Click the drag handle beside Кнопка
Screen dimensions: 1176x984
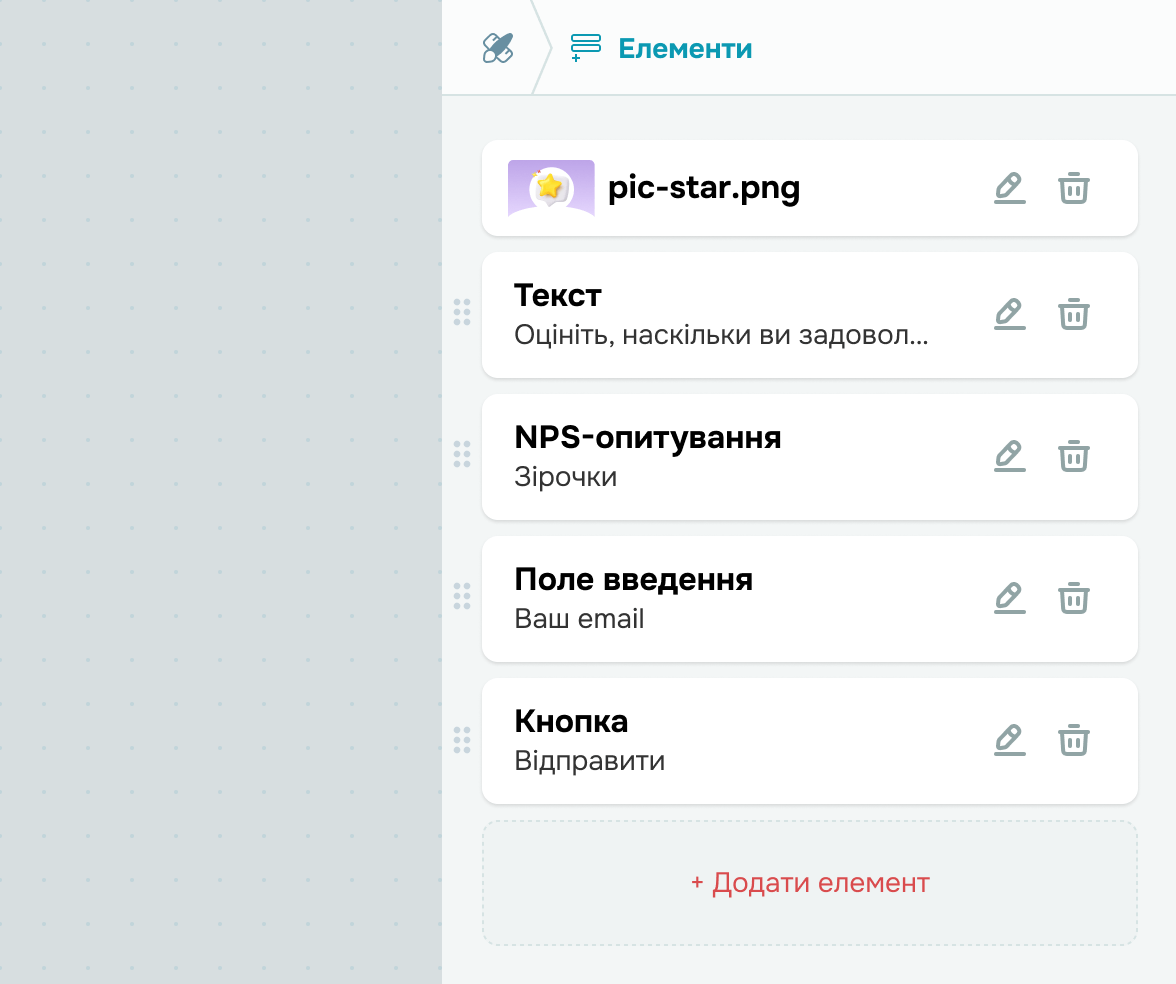(x=462, y=740)
